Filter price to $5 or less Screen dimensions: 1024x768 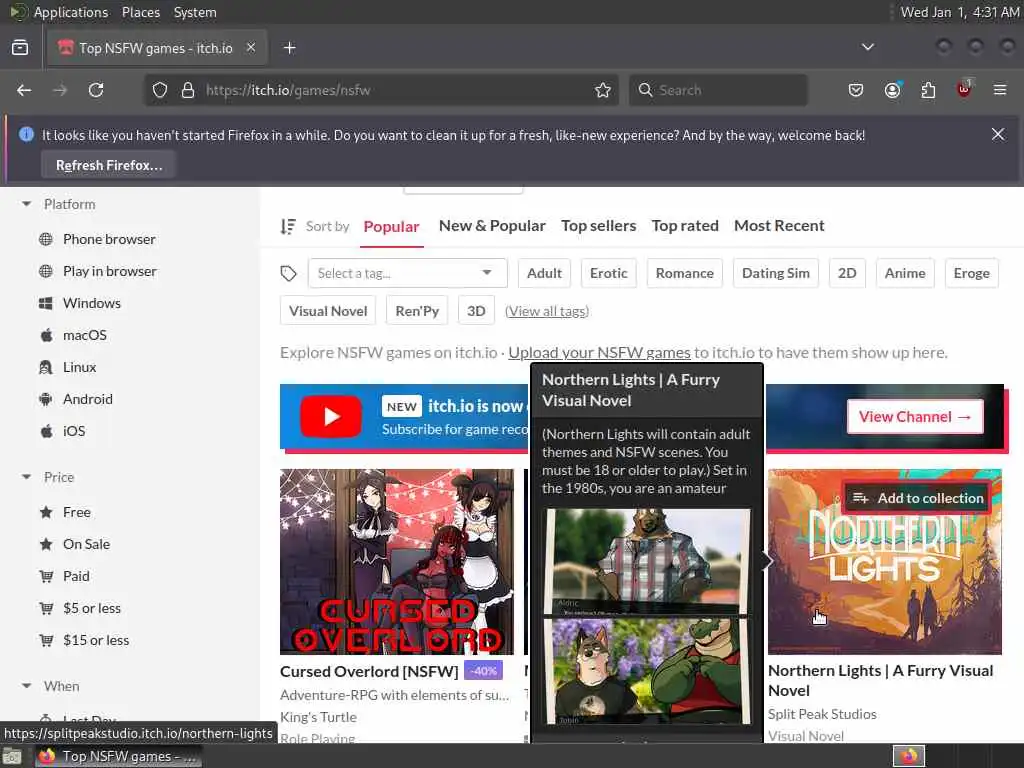[x=91, y=608]
